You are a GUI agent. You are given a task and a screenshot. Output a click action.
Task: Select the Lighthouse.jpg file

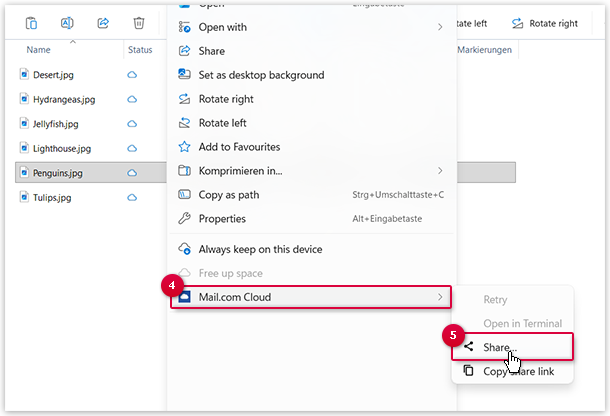pos(62,149)
